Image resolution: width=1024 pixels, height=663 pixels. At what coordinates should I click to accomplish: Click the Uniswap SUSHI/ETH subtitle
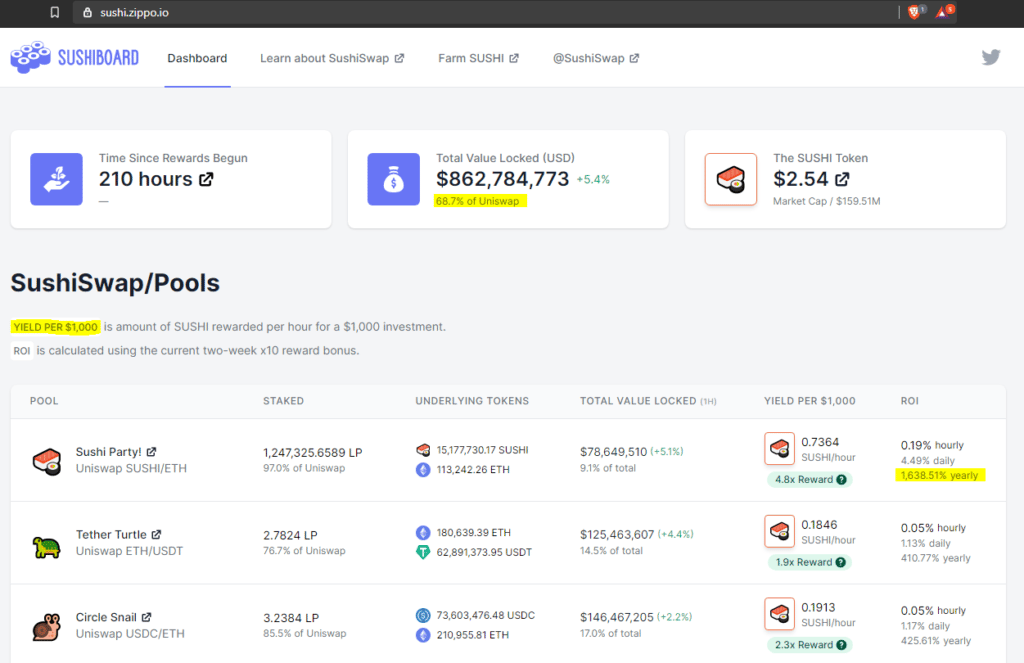click(x=131, y=468)
